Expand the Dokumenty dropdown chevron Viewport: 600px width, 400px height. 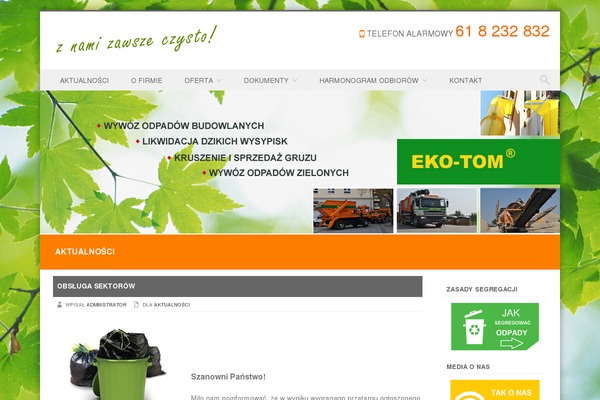tap(295, 80)
